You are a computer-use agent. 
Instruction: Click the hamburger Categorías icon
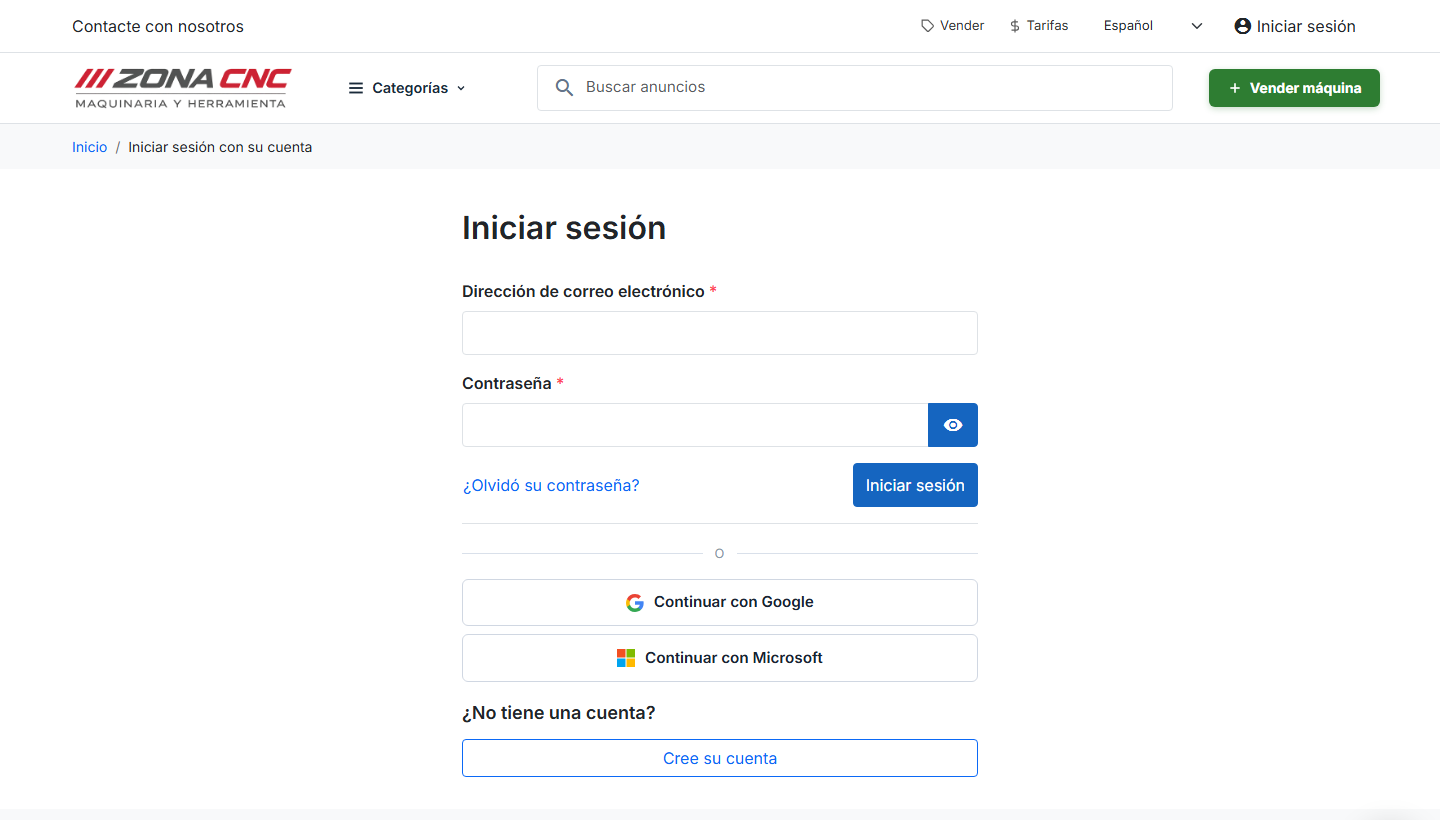356,88
